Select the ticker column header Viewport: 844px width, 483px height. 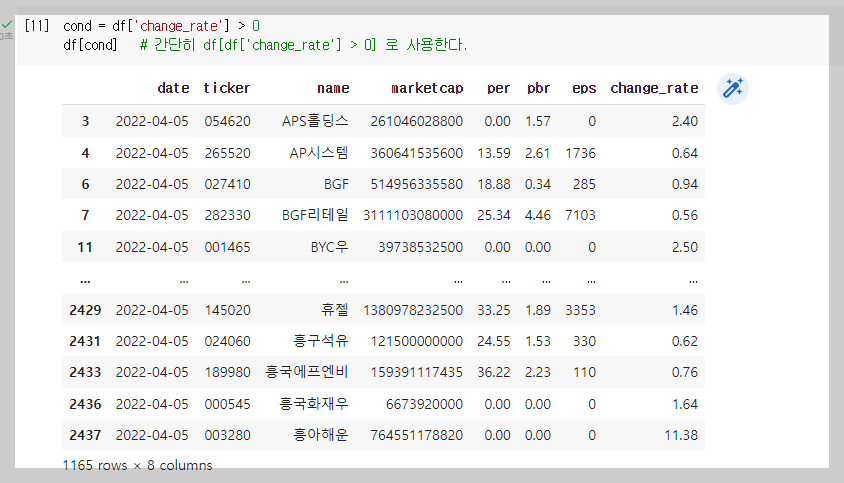click(227, 88)
